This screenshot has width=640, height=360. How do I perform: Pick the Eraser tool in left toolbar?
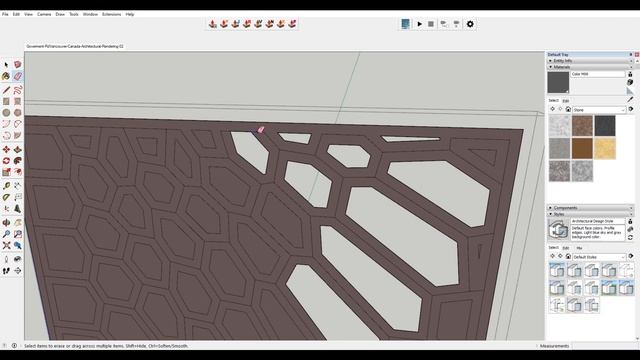pyautogui.click(x=18, y=76)
